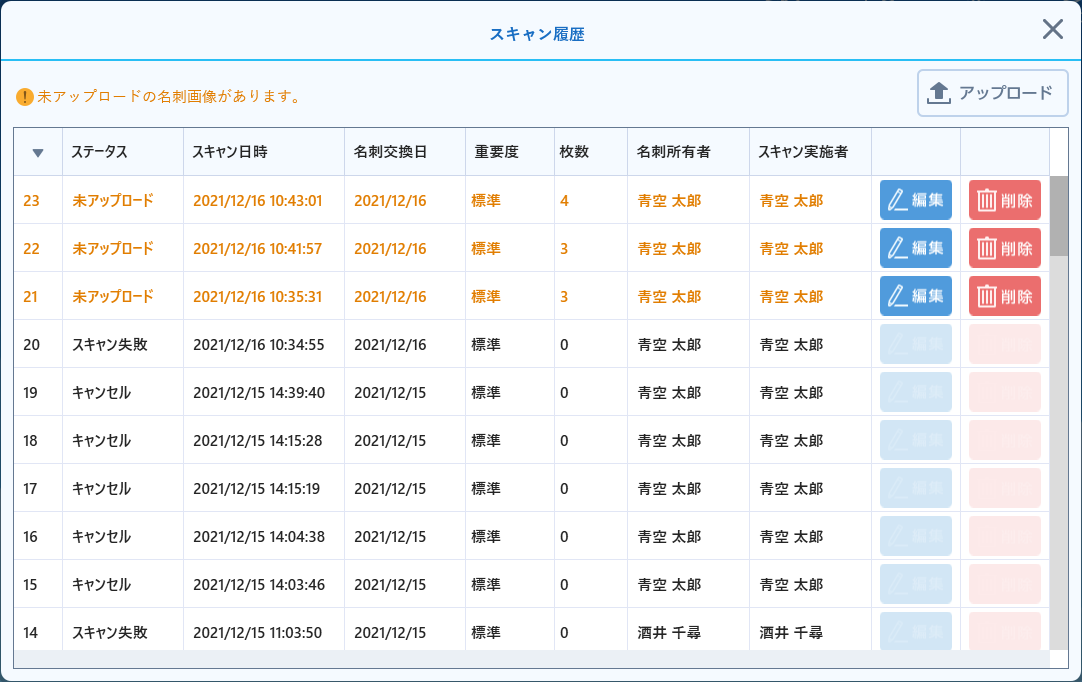Edit scan record number 21

click(x=915, y=296)
